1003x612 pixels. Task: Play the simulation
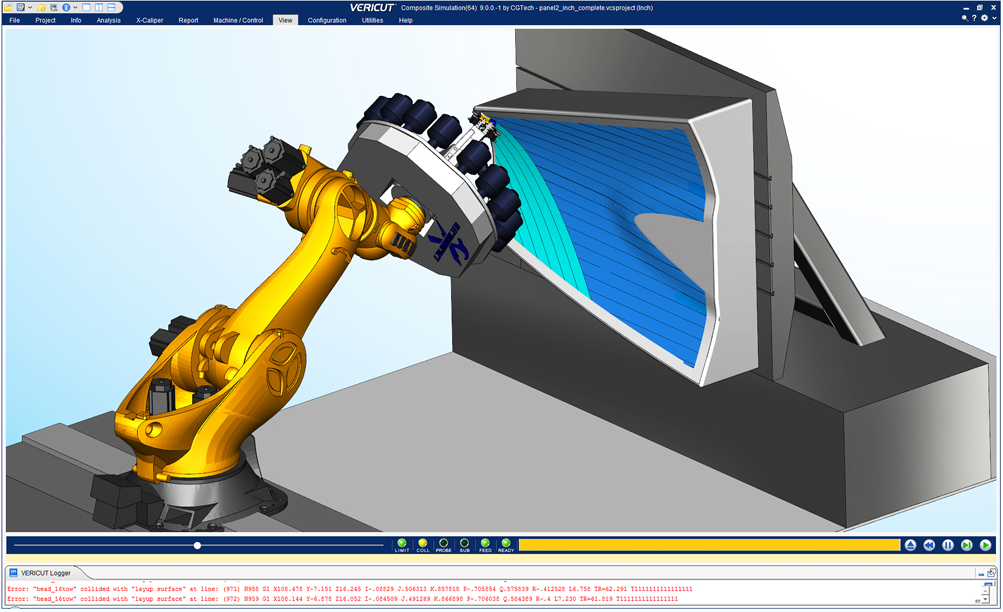(985, 545)
